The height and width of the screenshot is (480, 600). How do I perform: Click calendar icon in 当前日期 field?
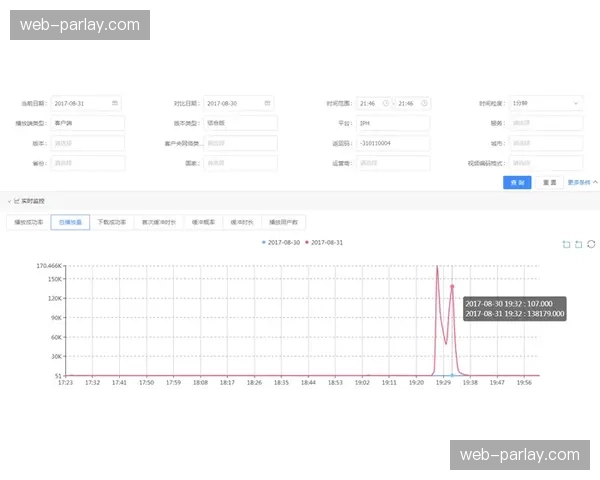[115, 103]
